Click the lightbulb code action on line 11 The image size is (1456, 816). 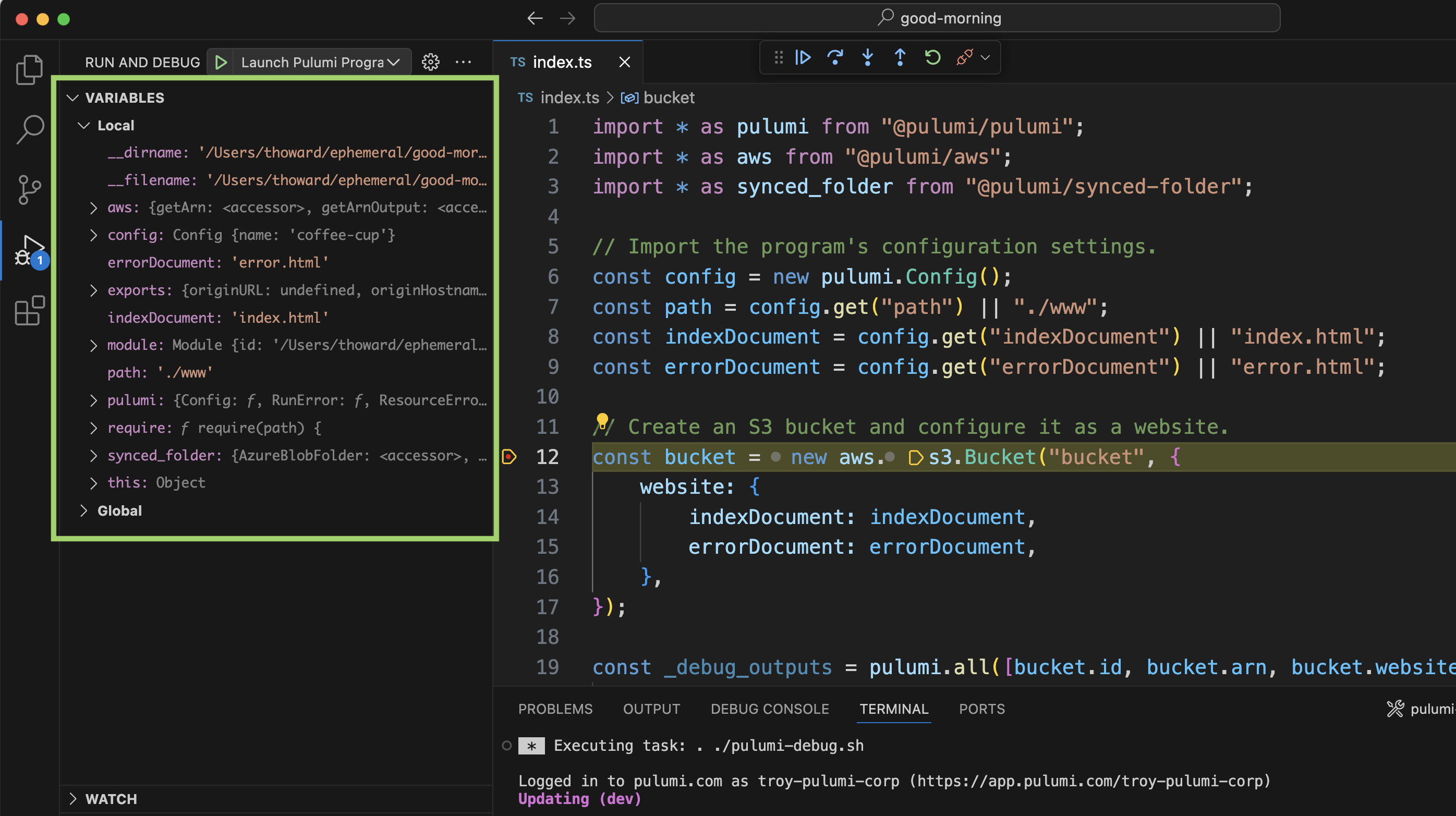(602, 421)
